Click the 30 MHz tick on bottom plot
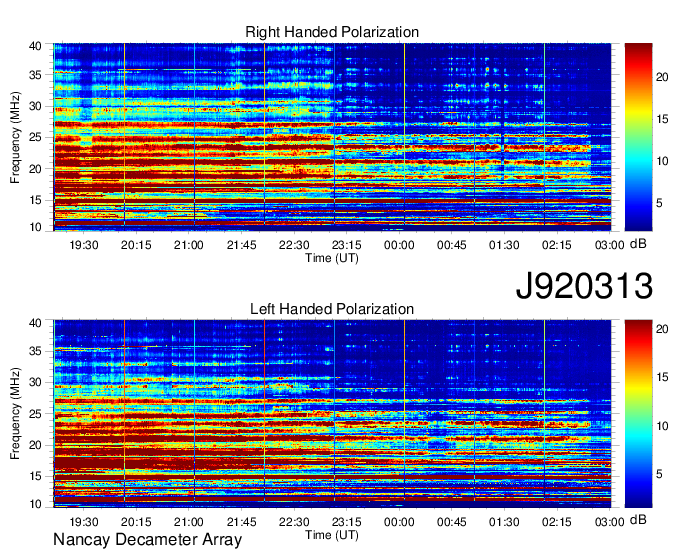 [x=35, y=382]
